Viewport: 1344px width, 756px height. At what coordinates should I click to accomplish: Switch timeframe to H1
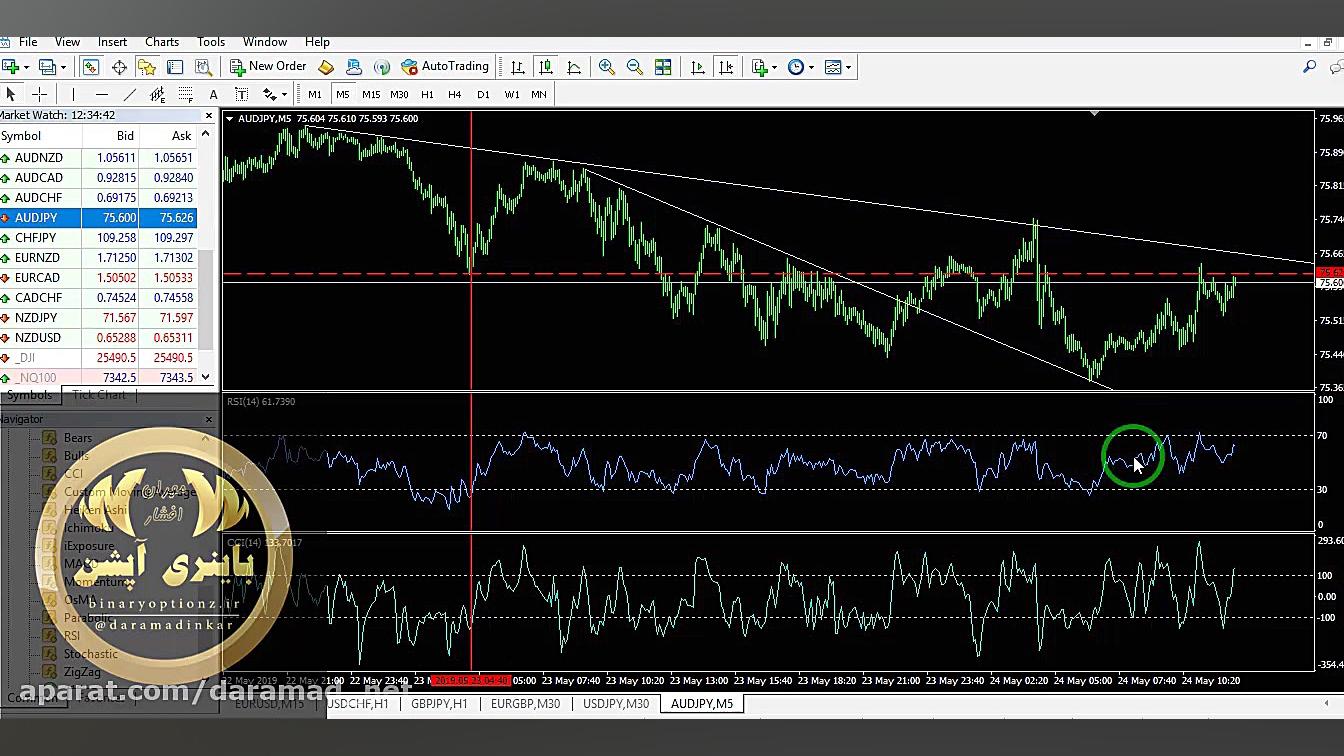427,94
